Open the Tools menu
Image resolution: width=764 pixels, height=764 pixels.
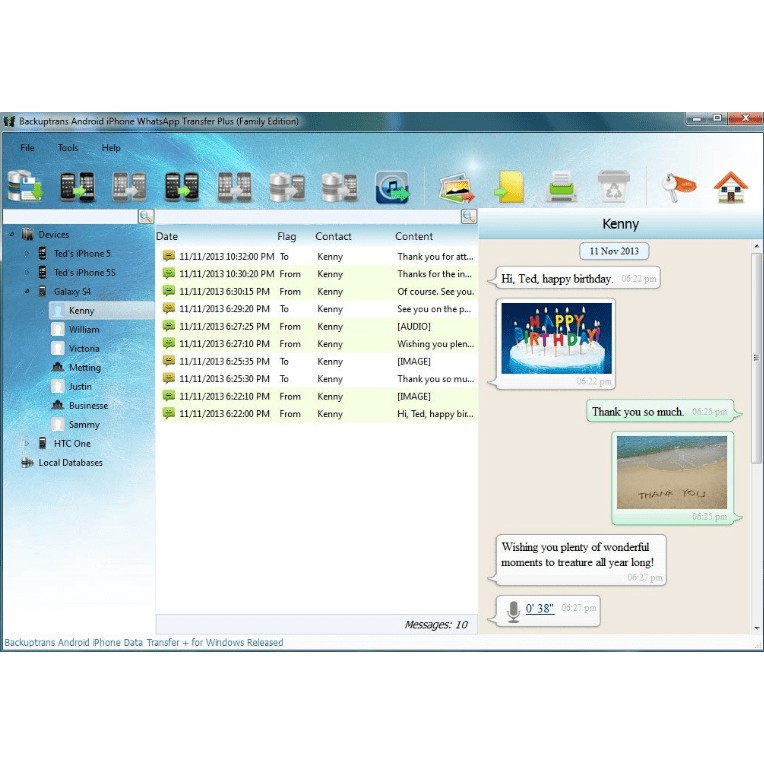click(68, 148)
